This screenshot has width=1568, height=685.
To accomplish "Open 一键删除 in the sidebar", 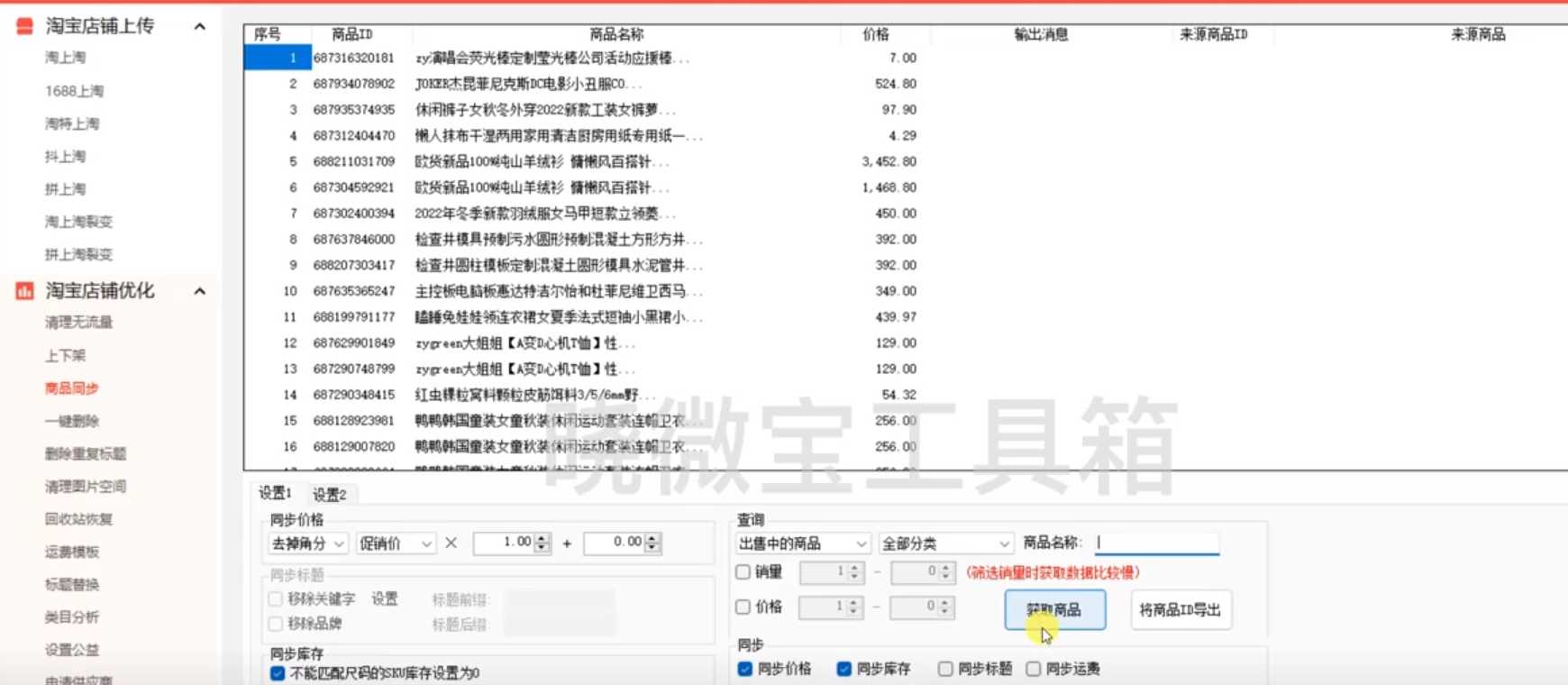I will 72,421.
